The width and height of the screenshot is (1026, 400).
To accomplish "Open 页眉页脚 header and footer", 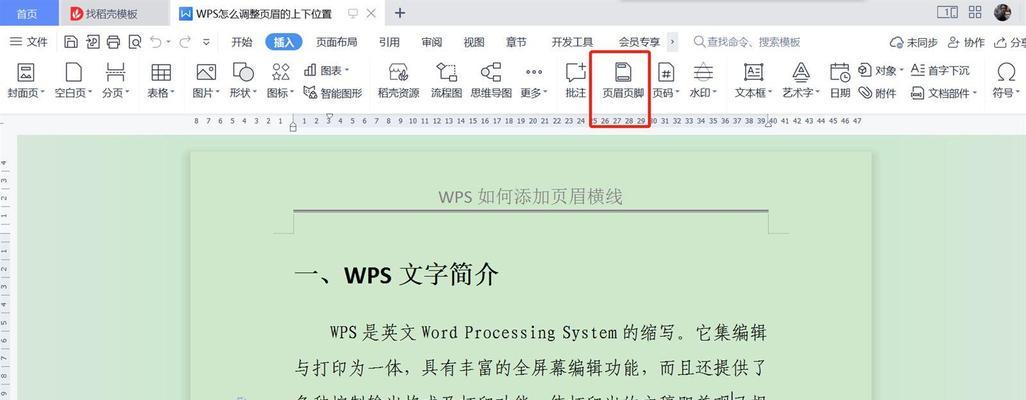I will [x=623, y=81].
